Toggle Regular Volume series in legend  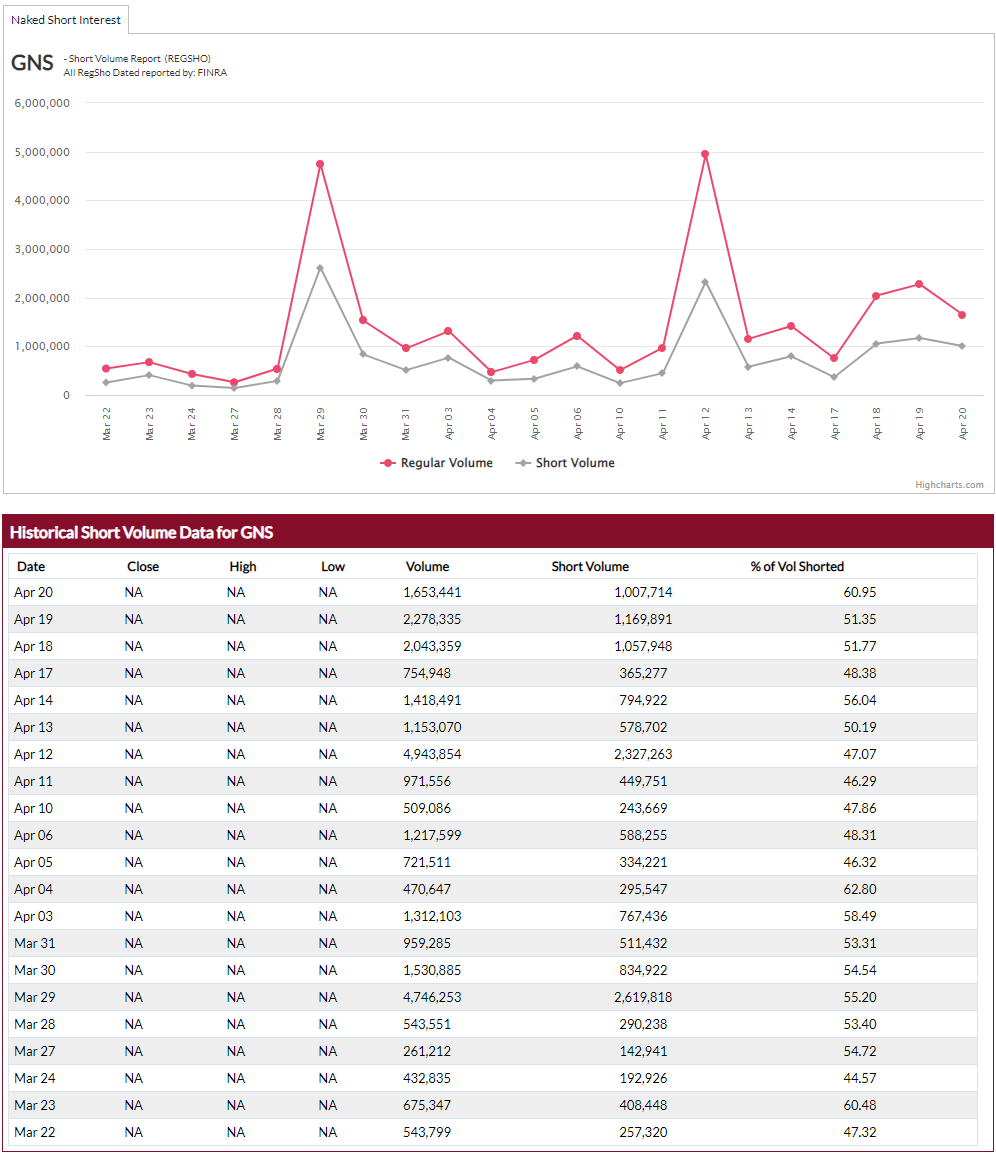coord(437,463)
